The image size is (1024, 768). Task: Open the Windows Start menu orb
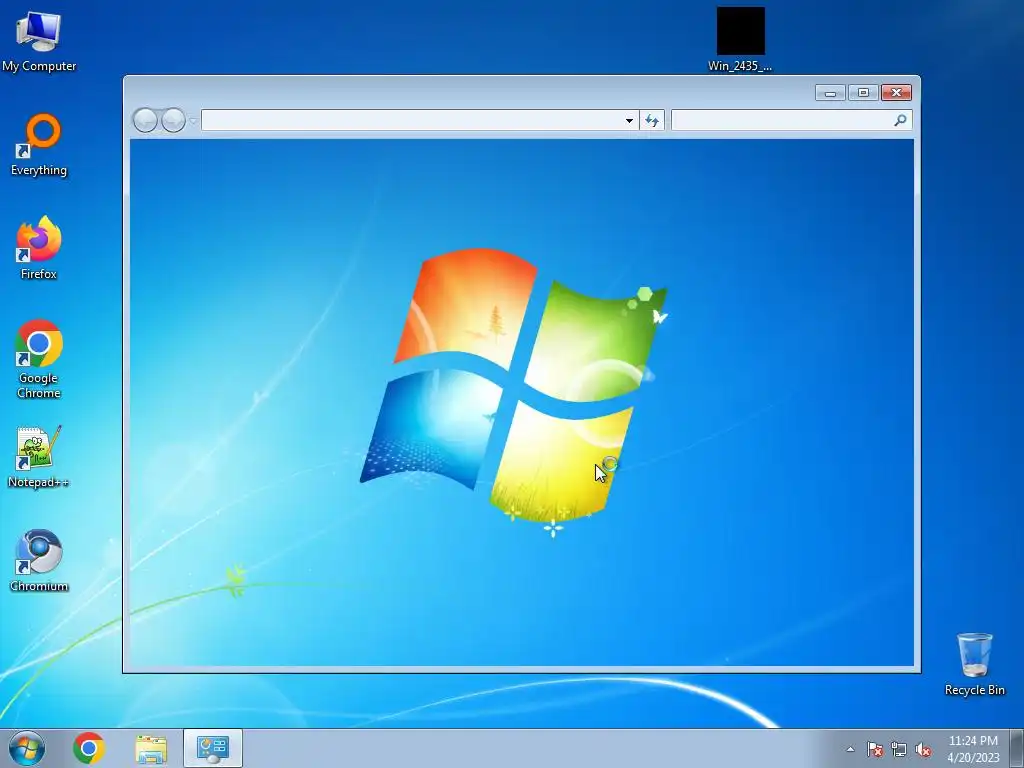pyautogui.click(x=27, y=748)
